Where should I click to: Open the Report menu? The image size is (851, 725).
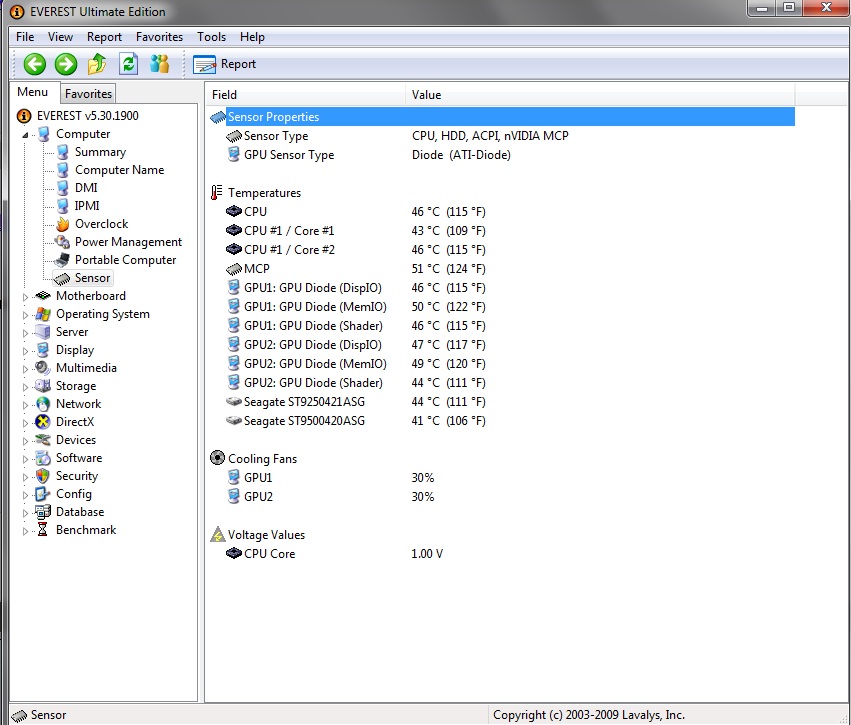(x=104, y=37)
